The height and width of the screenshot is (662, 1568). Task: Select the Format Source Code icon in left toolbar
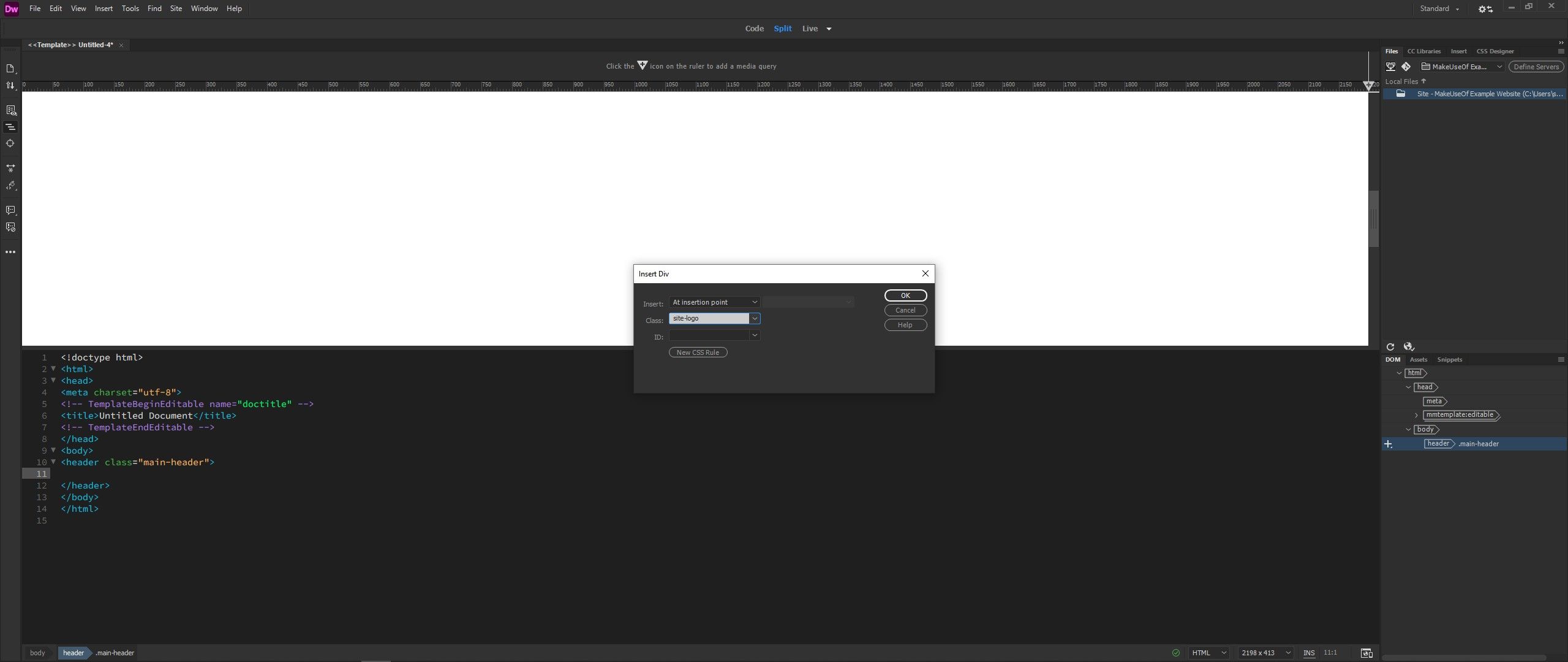coord(10,127)
